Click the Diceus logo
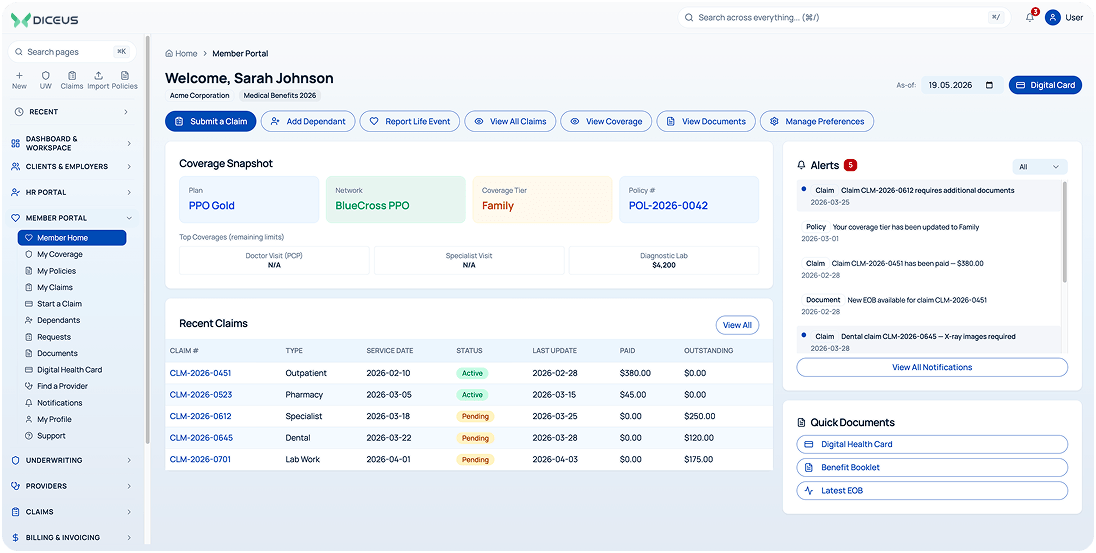 [45, 20]
